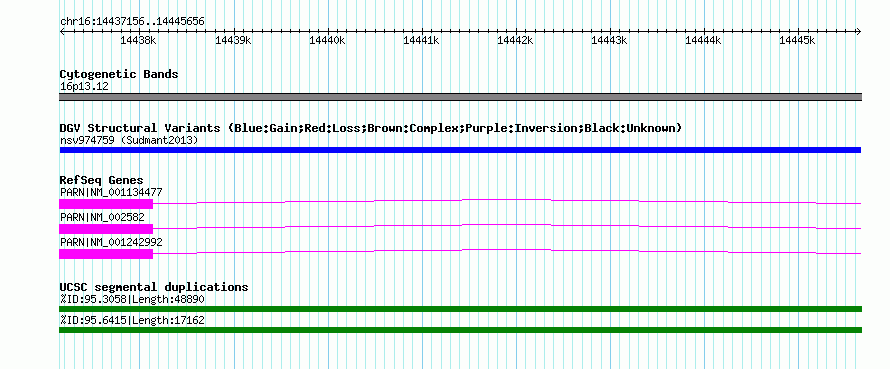Click the gray 16p13.12 cytogenetic band bar
The image size is (890, 369).
pyautogui.click(x=460, y=97)
